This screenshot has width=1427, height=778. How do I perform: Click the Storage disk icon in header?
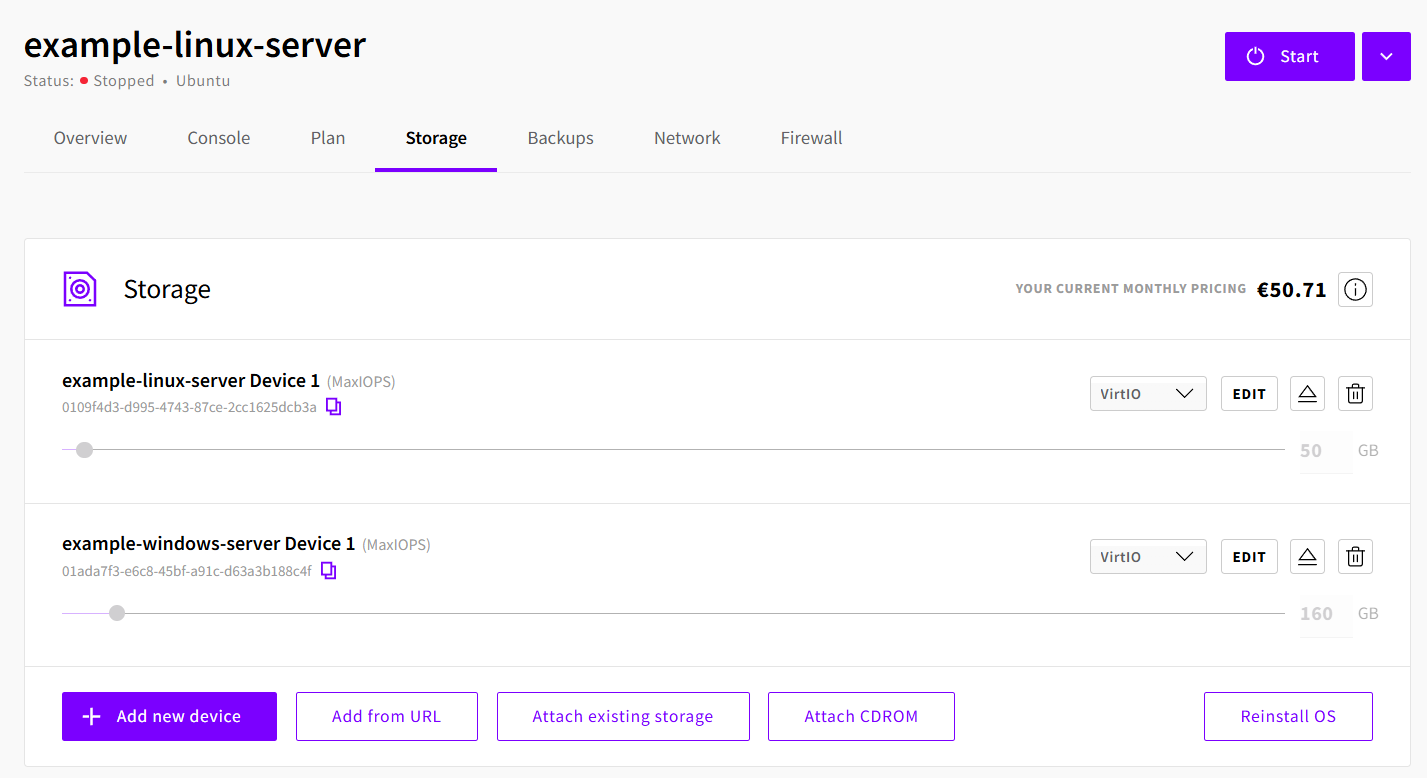tap(80, 289)
